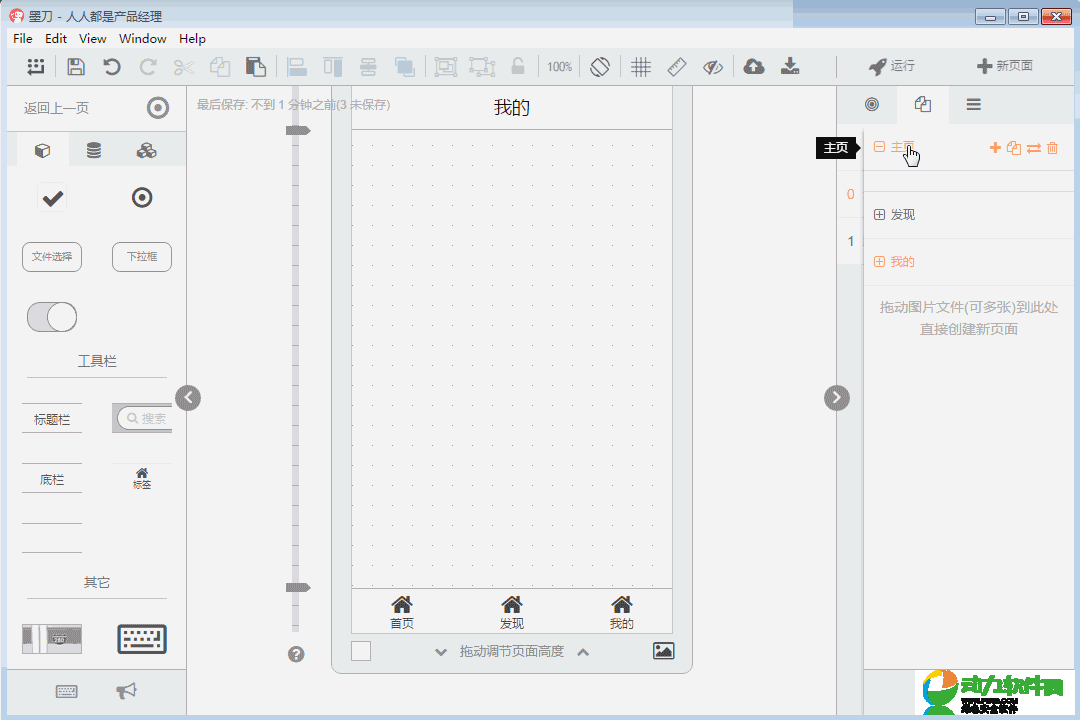
Task: Click the help question mark icon
Action: 296,654
